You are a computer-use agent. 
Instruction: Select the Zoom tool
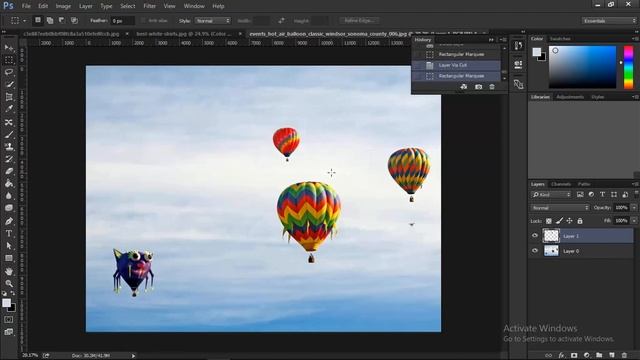[9, 283]
